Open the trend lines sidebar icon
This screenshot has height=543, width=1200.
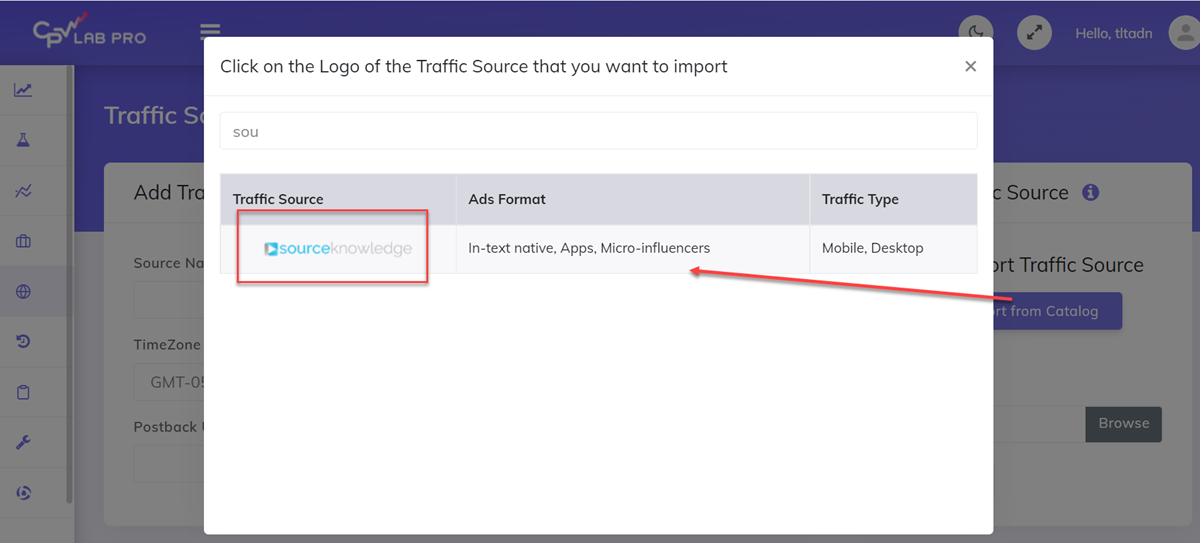pos(23,191)
